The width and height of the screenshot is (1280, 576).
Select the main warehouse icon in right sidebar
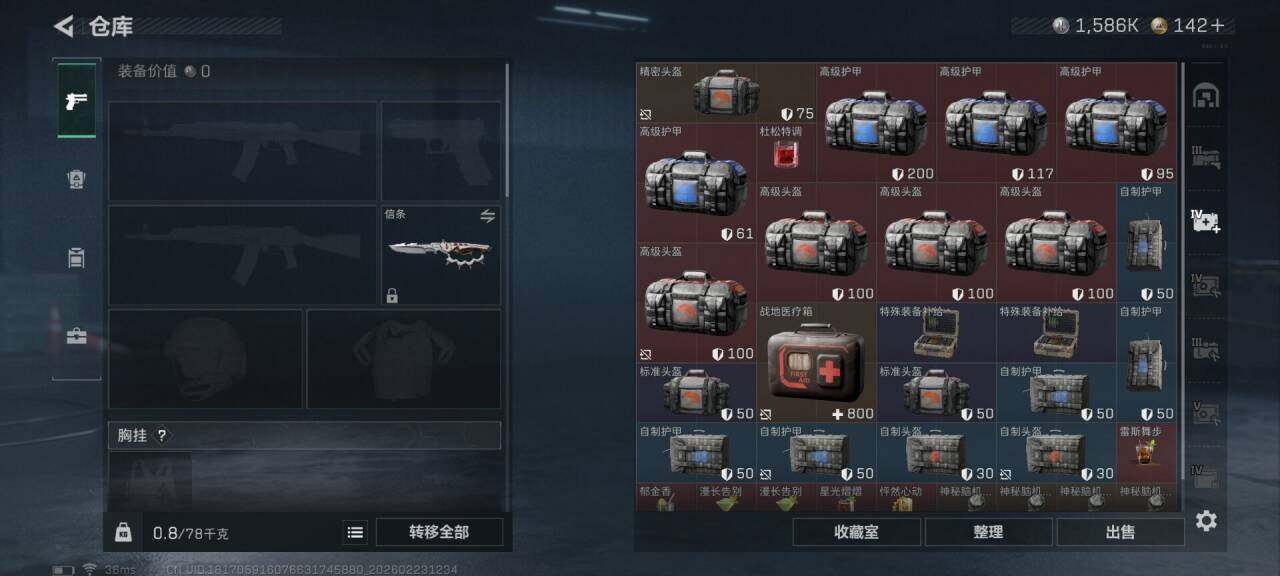1206,95
